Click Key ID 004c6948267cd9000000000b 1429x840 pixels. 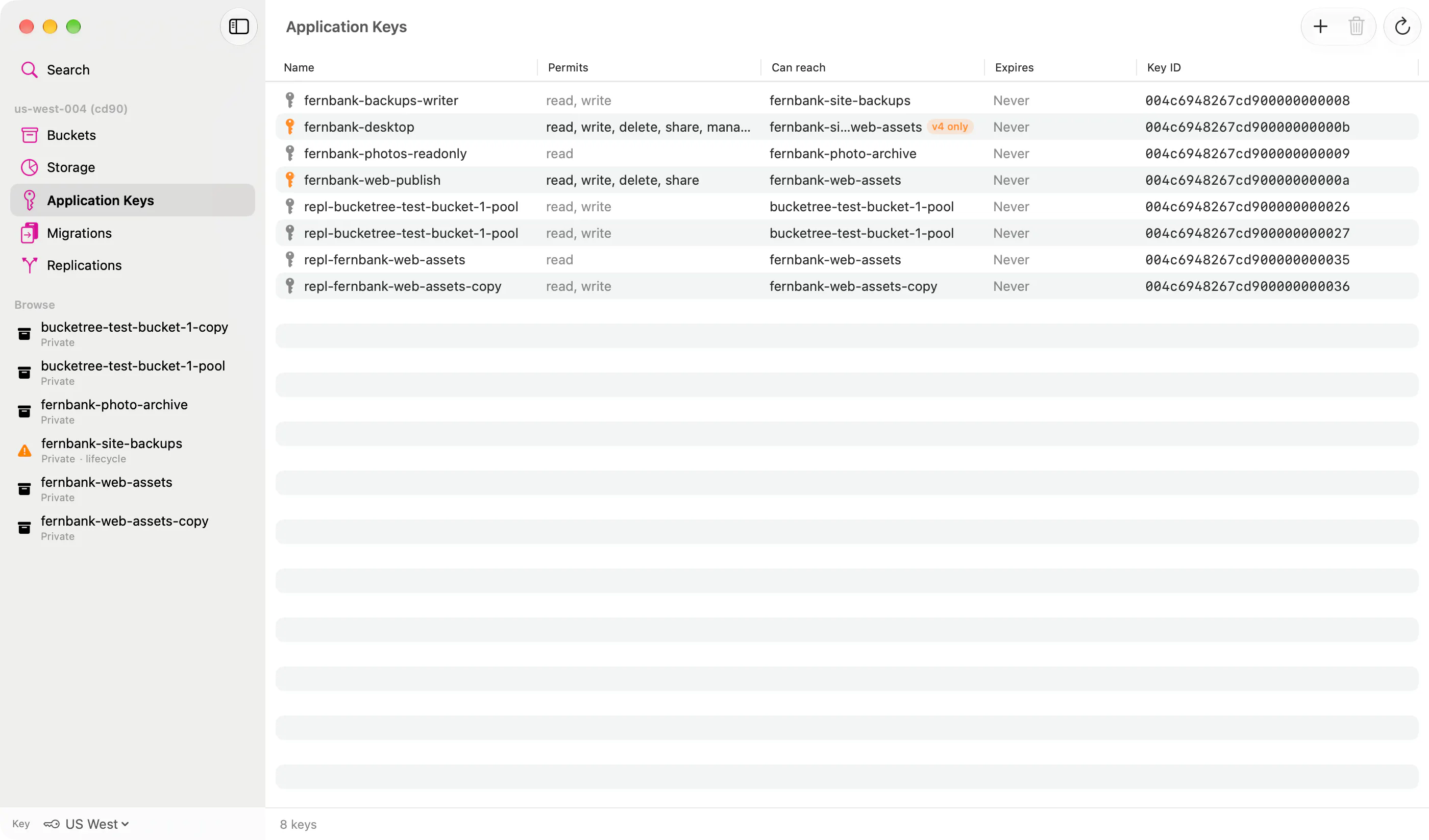coord(1247,127)
